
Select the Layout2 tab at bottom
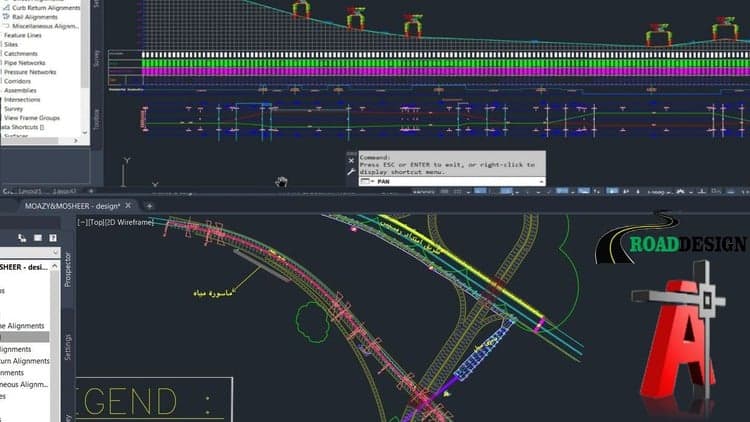pyautogui.click(x=64, y=191)
